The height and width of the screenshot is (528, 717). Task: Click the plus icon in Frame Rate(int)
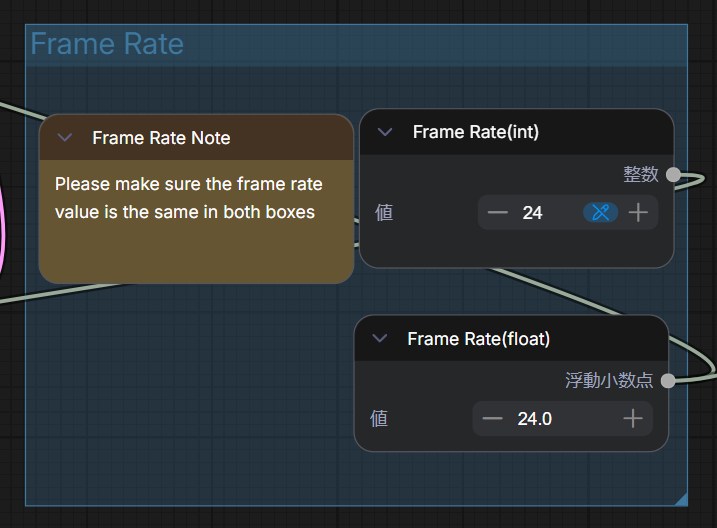pyautogui.click(x=638, y=213)
